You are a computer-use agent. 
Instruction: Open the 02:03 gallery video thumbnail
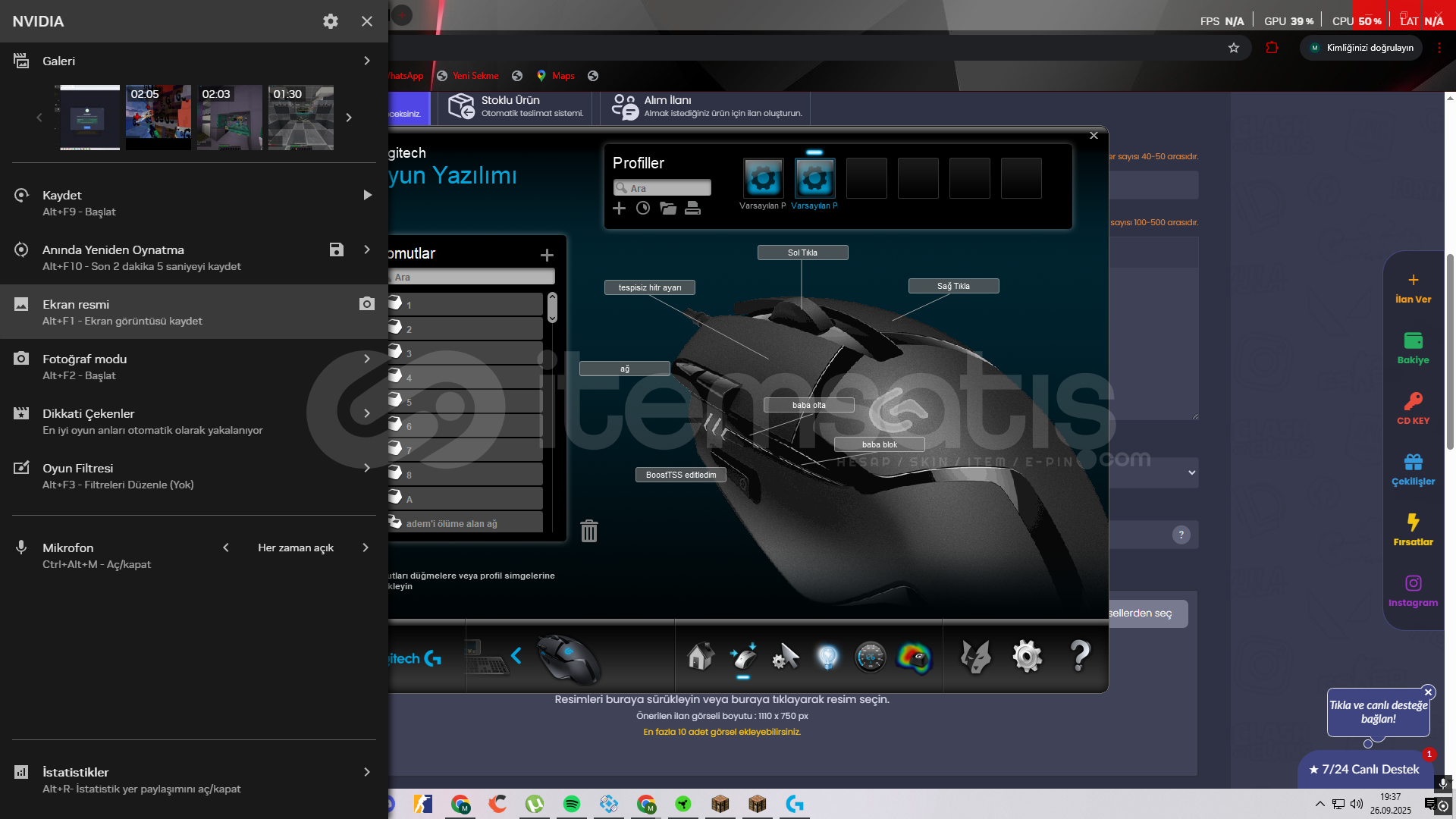coord(230,118)
